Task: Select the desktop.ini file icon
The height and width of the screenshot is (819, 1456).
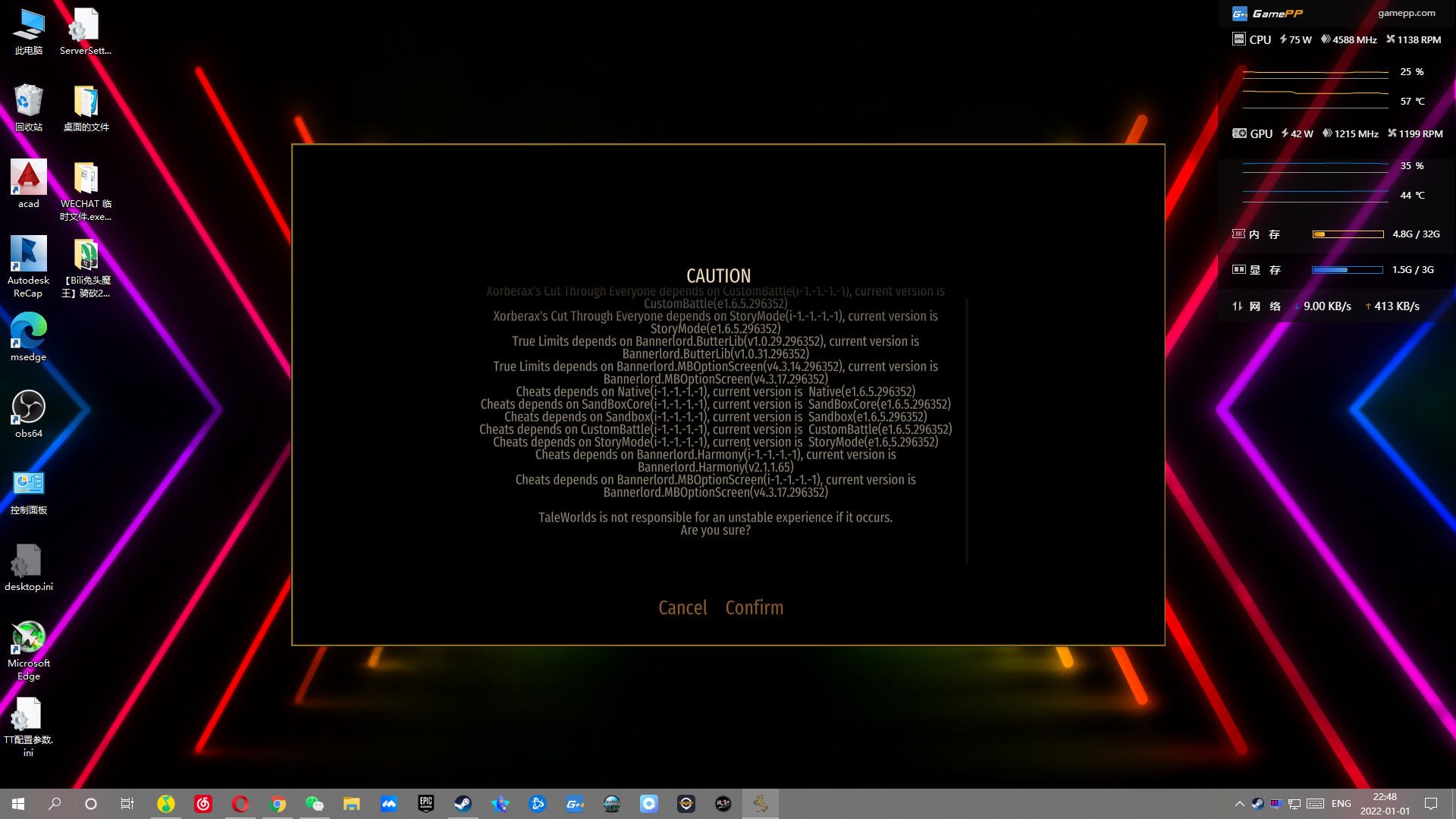Action: coord(29,567)
